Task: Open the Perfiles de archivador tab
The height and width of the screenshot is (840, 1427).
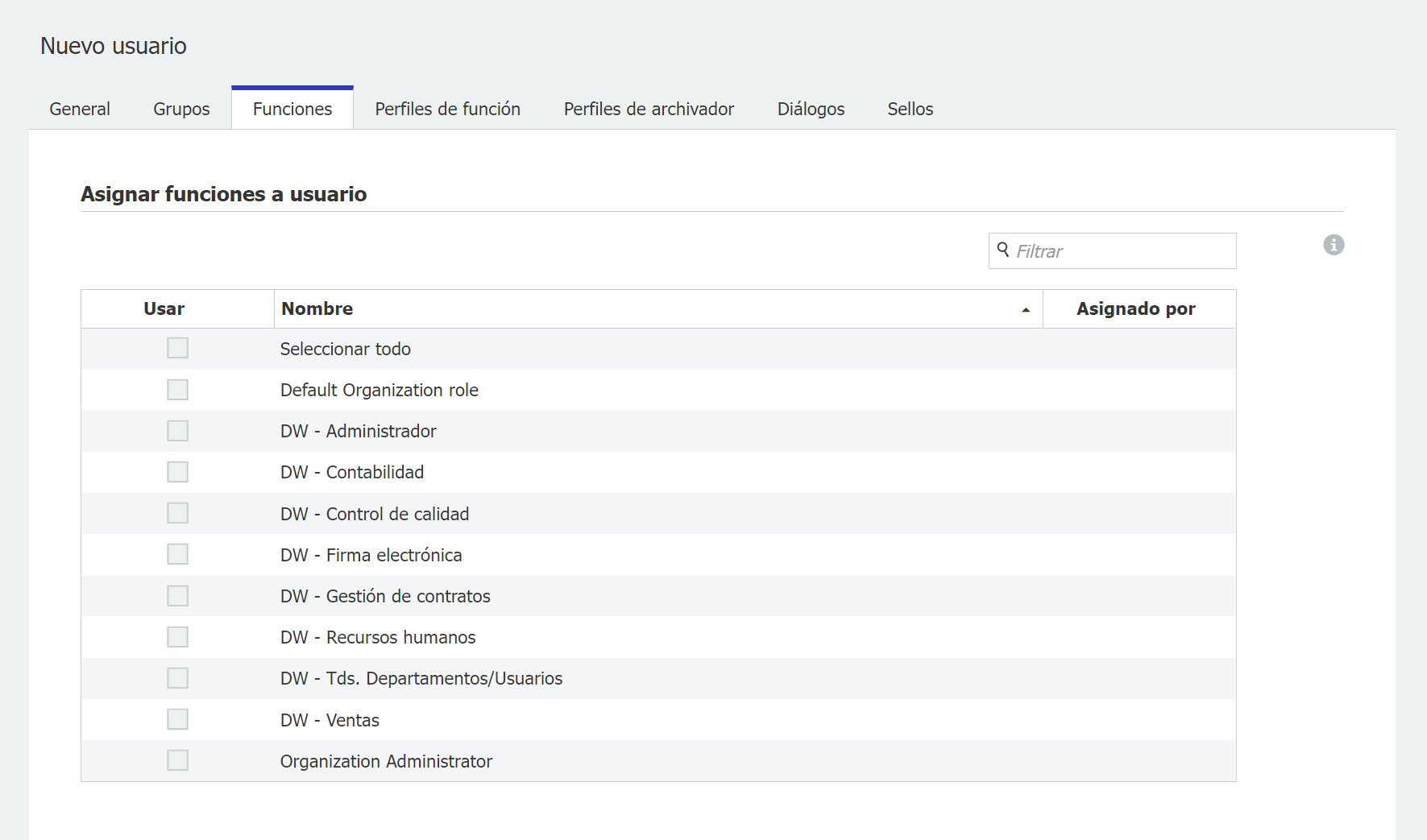Action: pos(649,109)
